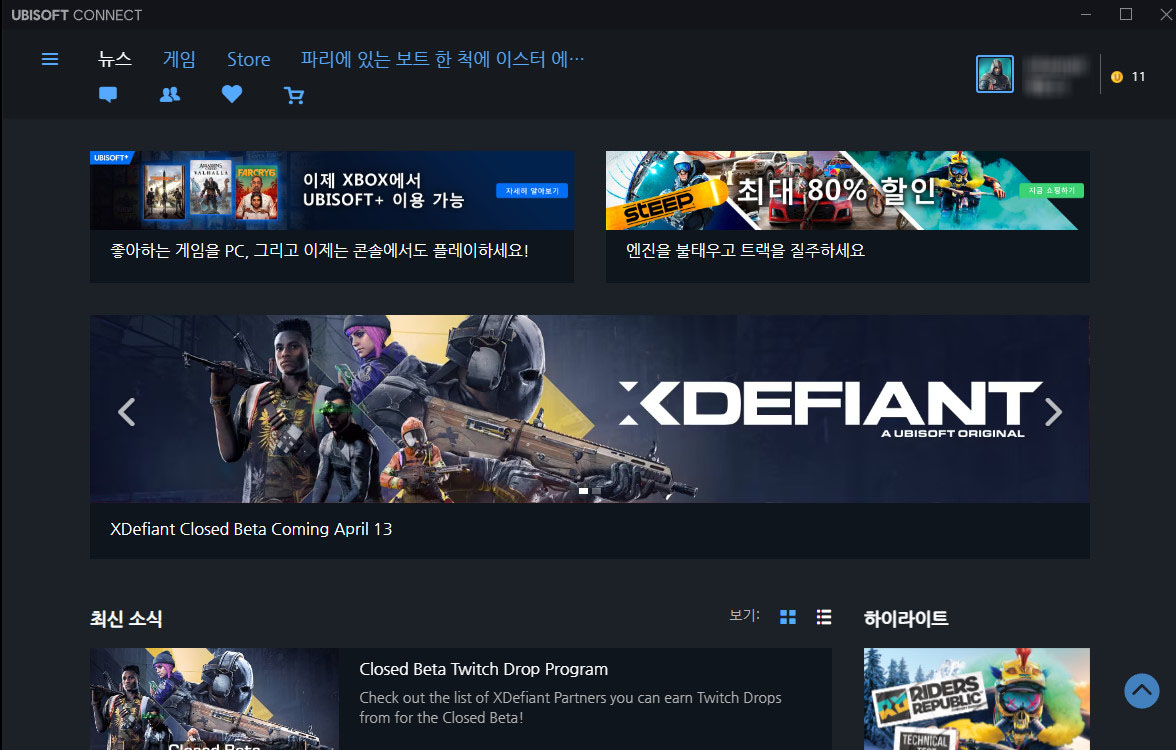Click the Ubisoft units coin icon

point(1117,76)
